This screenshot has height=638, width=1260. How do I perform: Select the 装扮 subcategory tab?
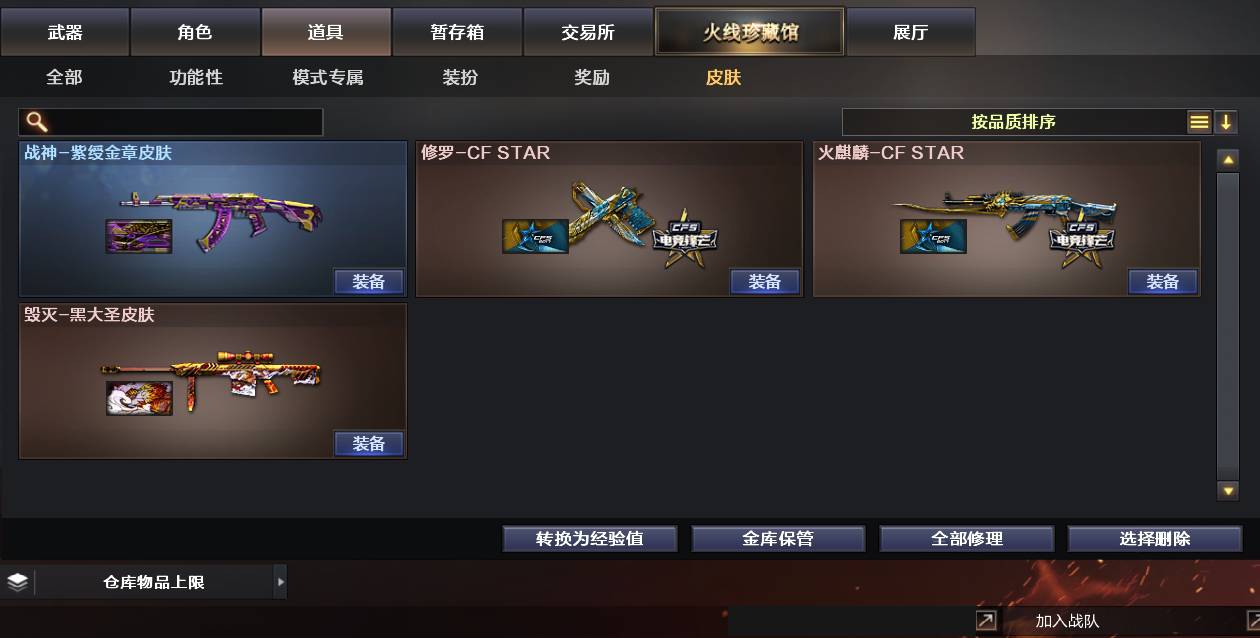(460, 77)
